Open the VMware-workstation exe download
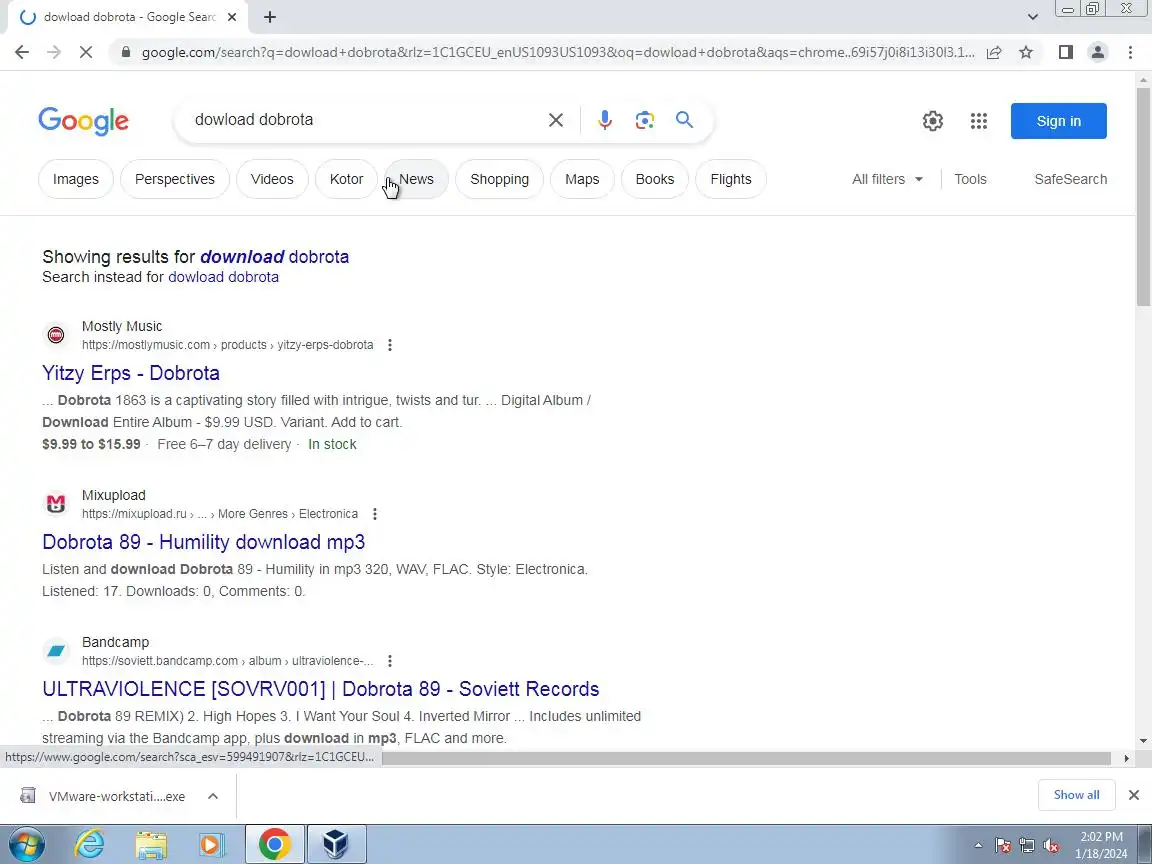 [x=103, y=796]
